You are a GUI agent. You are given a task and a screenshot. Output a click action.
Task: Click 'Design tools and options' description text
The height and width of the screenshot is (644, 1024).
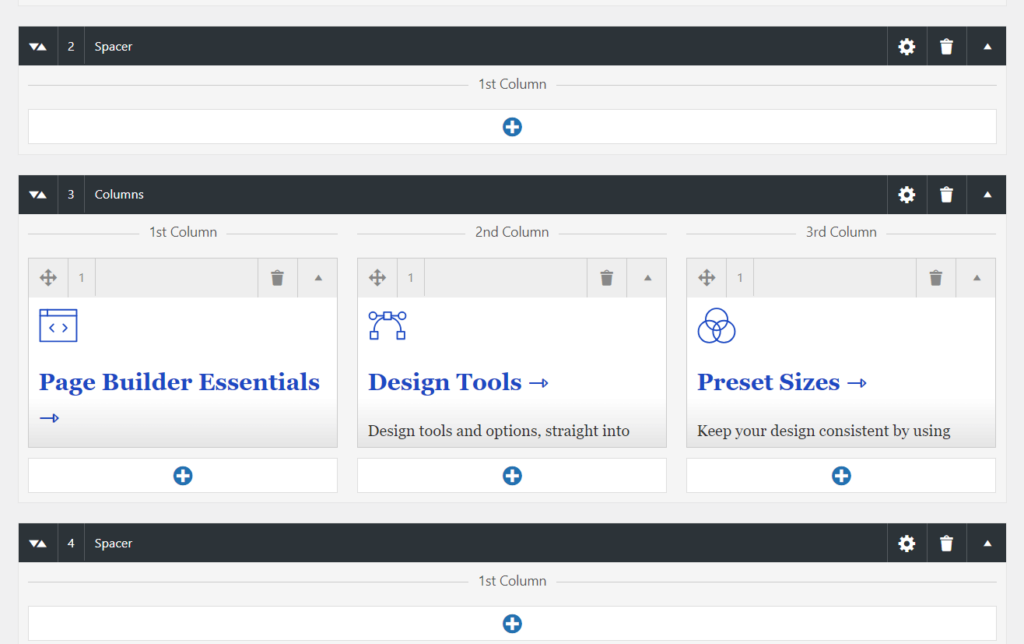coord(498,431)
